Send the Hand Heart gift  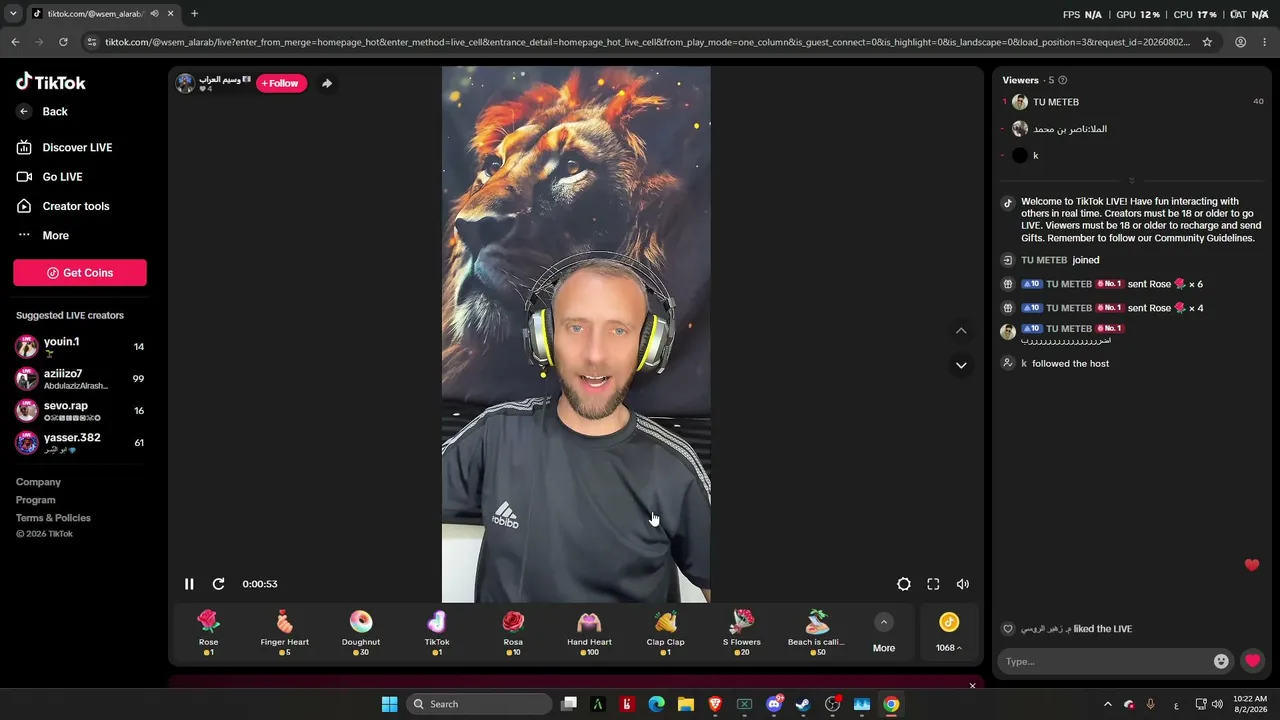click(x=589, y=633)
